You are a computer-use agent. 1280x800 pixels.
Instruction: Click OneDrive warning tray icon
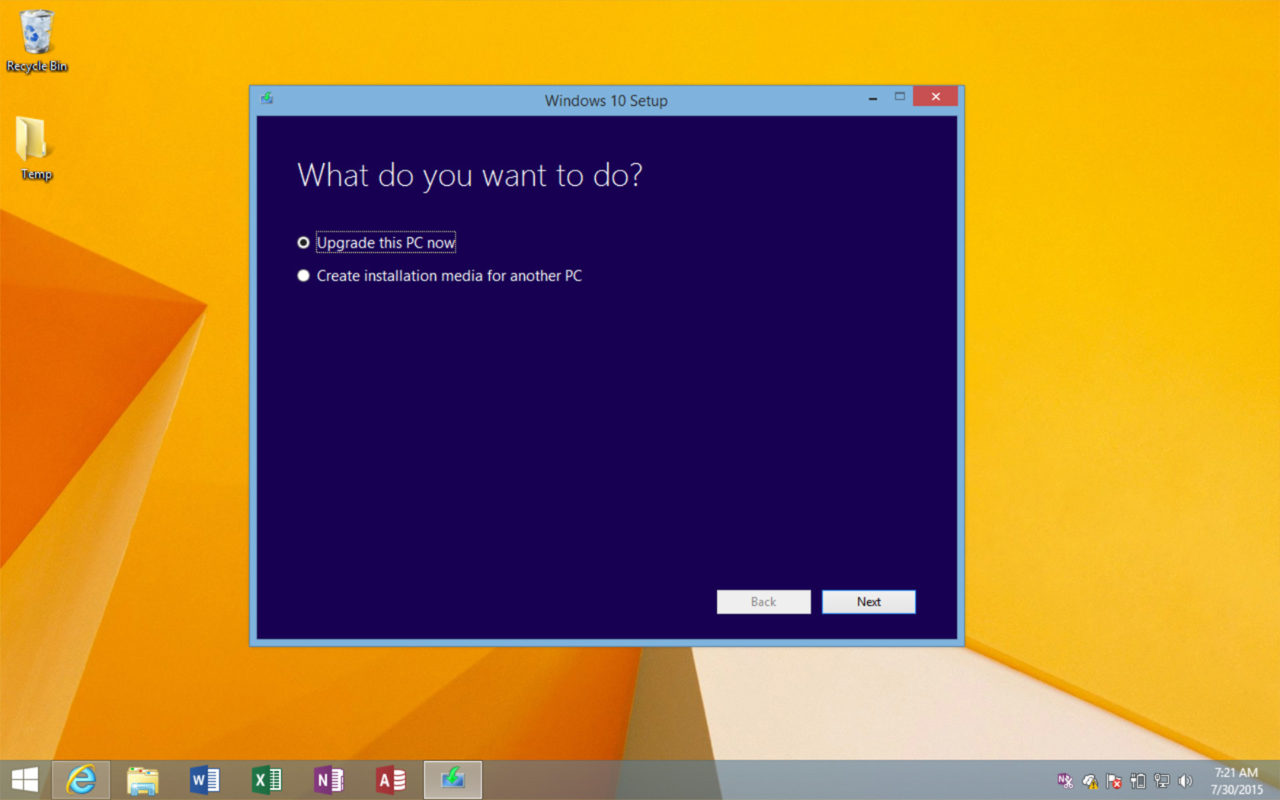point(1090,781)
